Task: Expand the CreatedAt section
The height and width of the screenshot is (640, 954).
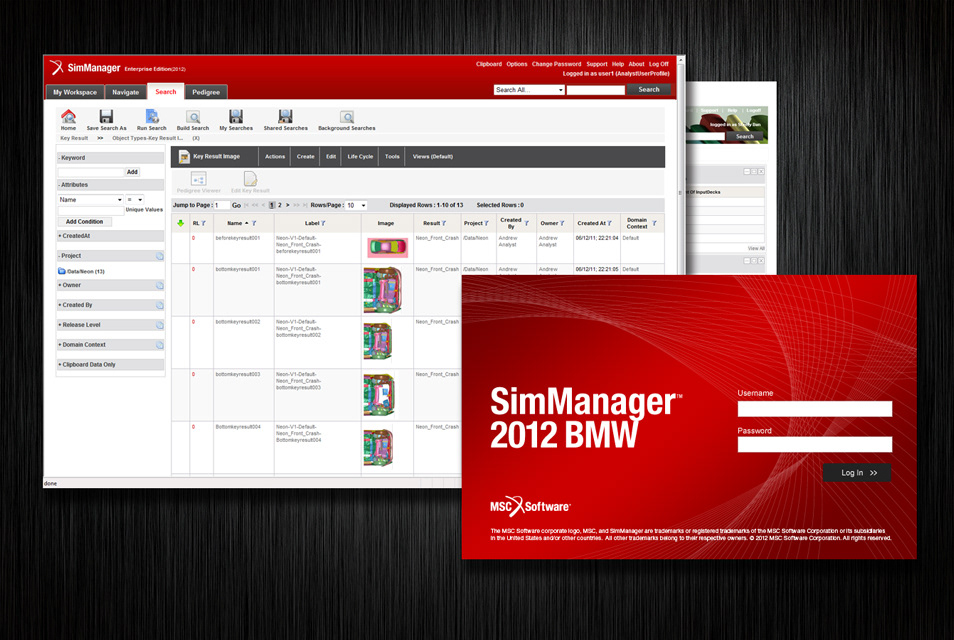Action: [x=110, y=236]
